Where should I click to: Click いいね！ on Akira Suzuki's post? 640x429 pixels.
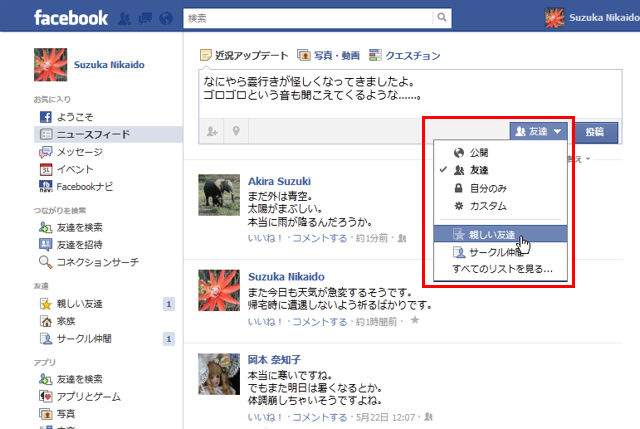[265, 238]
